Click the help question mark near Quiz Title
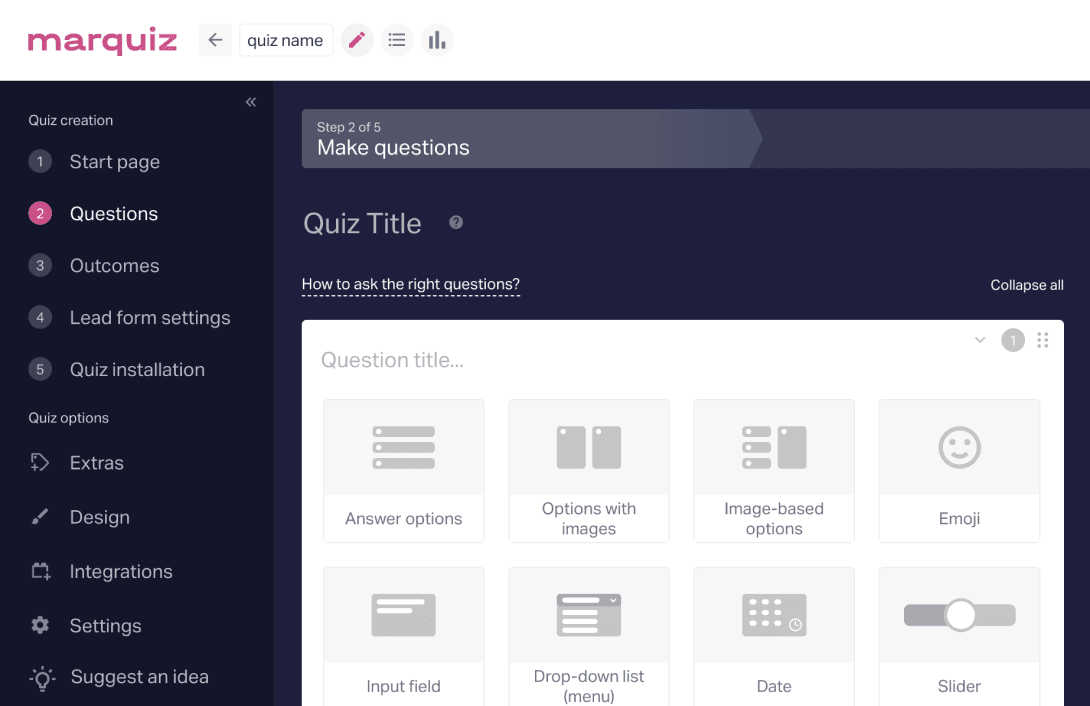This screenshot has width=1090, height=706. pos(456,222)
